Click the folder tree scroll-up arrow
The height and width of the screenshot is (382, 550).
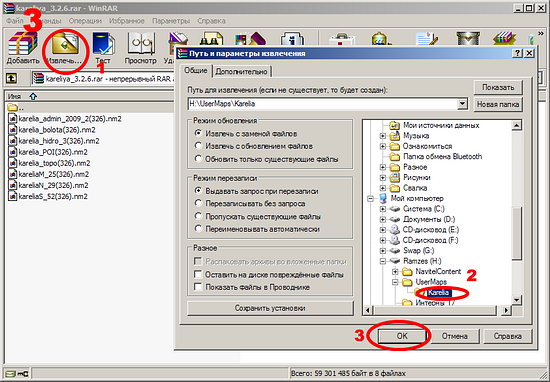pyautogui.click(x=516, y=125)
